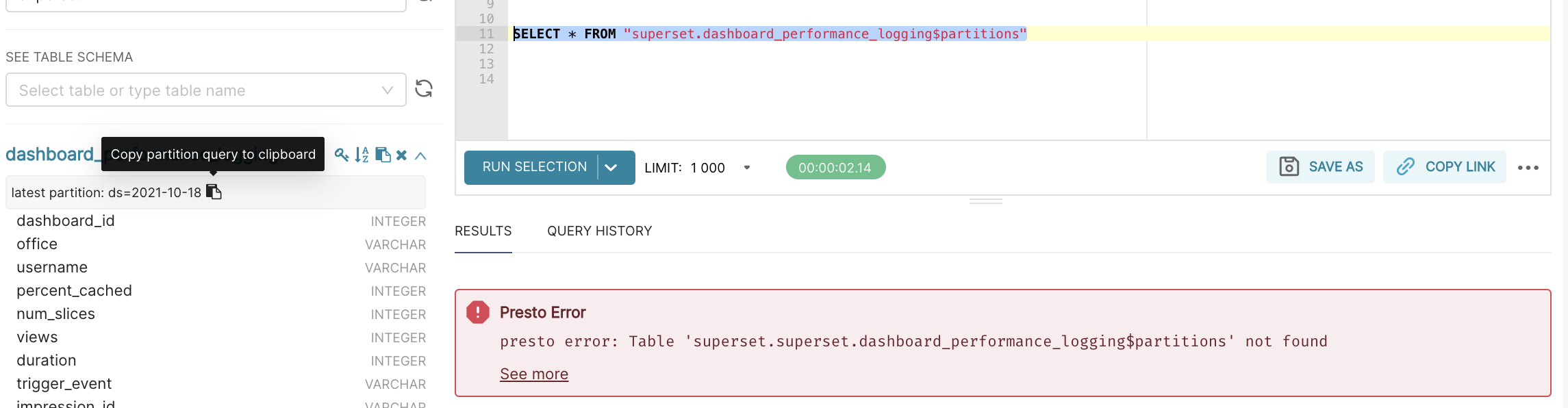Open the Select table dropdown
This screenshot has height=408, width=1568.
204,90
